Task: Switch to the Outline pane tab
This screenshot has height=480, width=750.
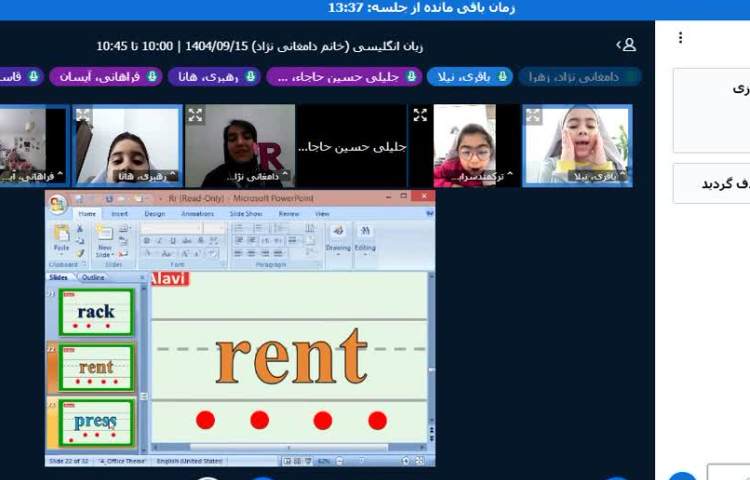Action: point(93,277)
